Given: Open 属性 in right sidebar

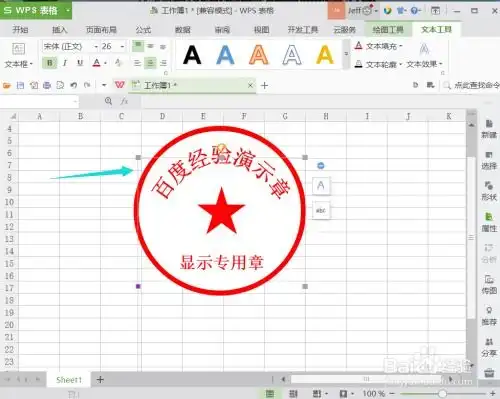Looking at the screenshot, I should 489,222.
